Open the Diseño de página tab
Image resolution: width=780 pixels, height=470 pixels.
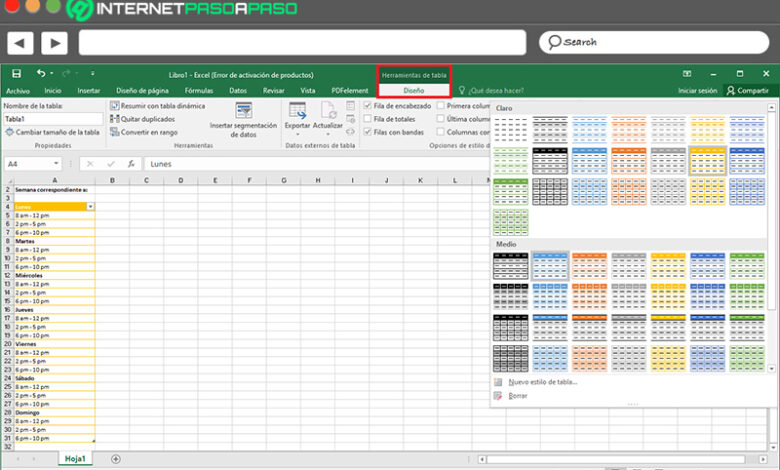142,91
